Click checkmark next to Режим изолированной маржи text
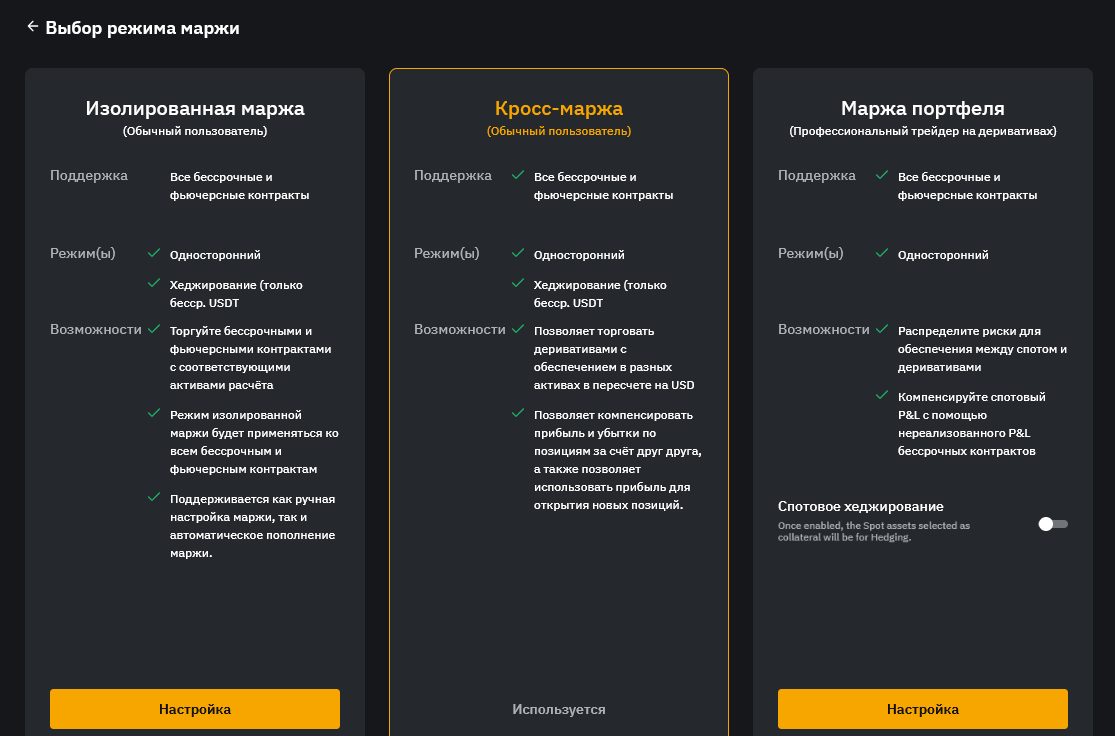Screen dimensions: 1115x736 [154, 413]
